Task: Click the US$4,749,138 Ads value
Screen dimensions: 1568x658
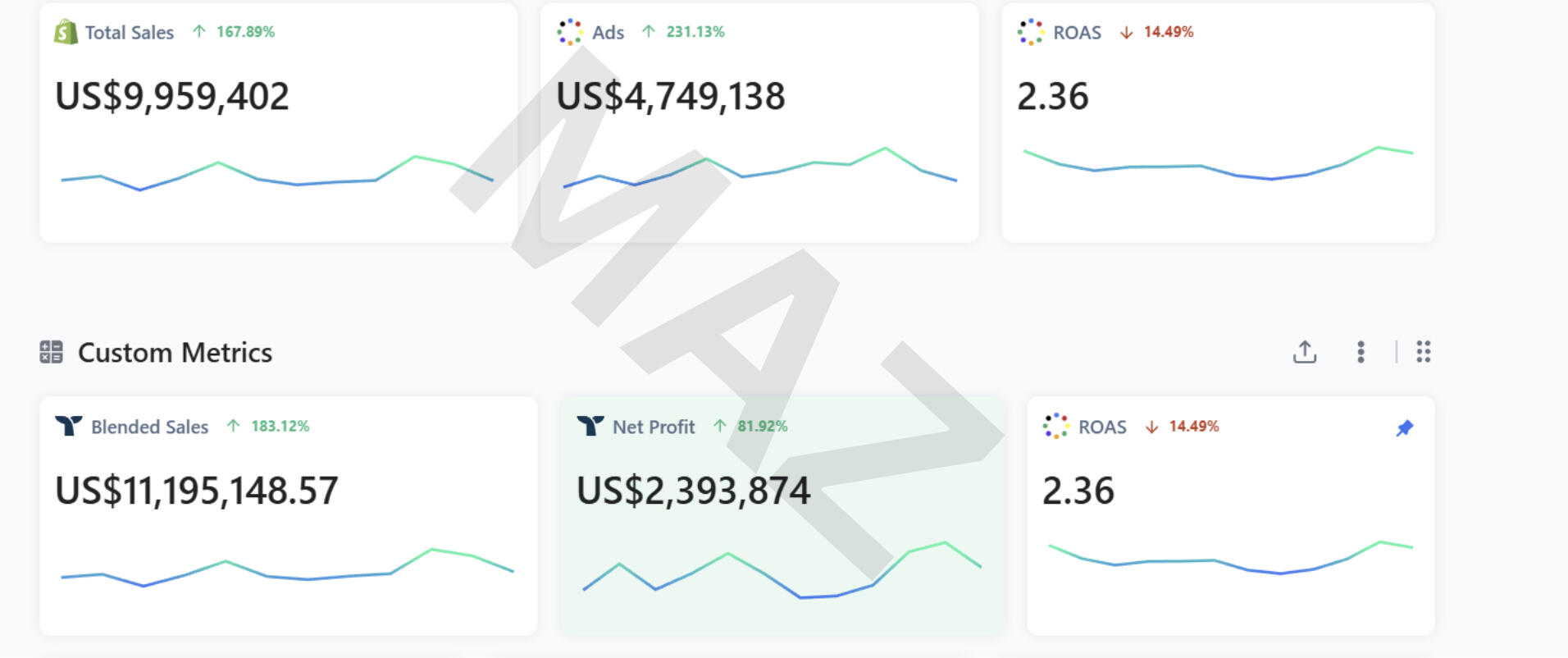Action: 671,96
